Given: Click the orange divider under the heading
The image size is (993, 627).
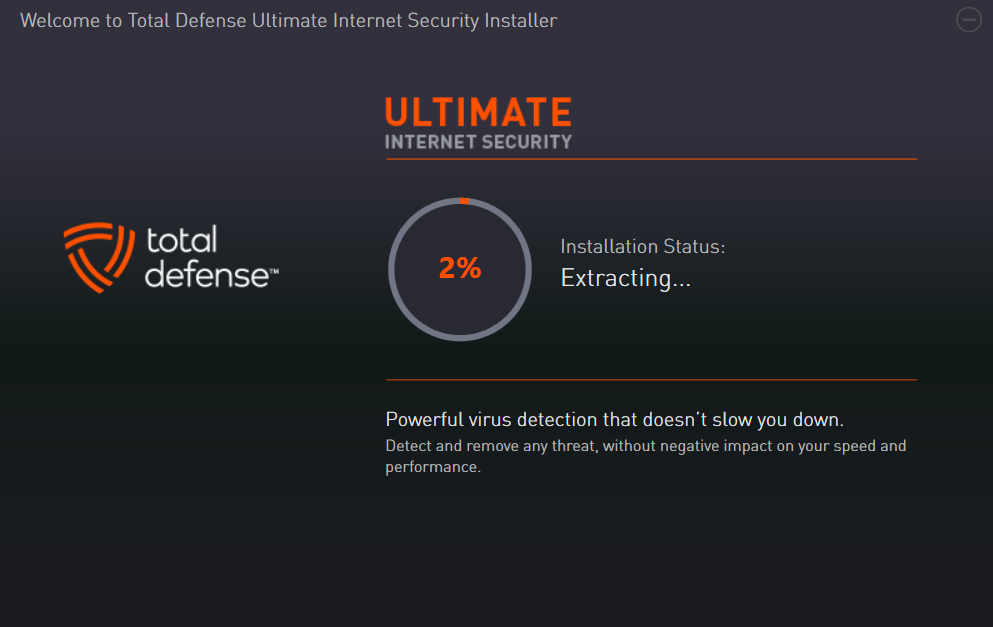Looking at the screenshot, I should click(x=651, y=159).
